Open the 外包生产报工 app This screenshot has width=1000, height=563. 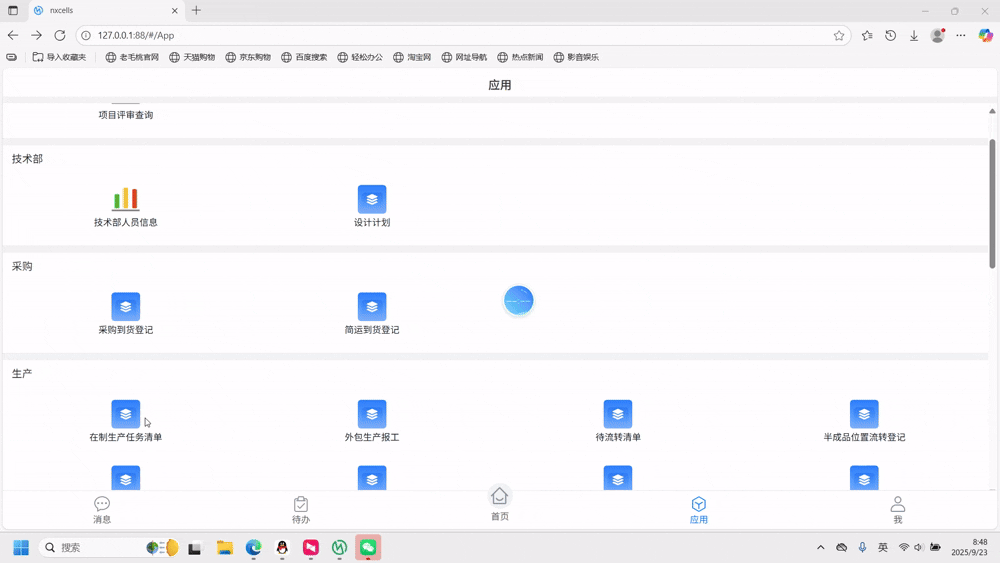[x=372, y=415]
